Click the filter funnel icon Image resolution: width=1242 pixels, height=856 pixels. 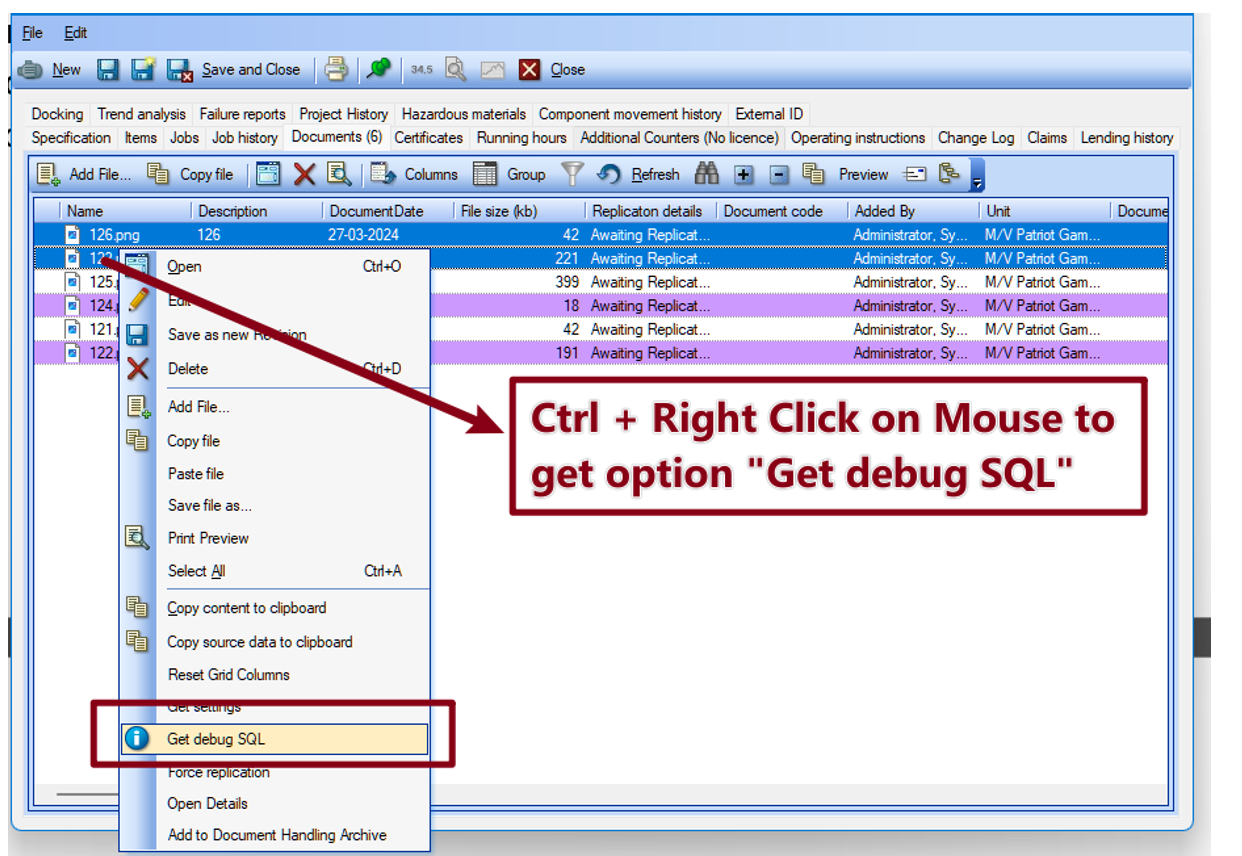click(571, 174)
